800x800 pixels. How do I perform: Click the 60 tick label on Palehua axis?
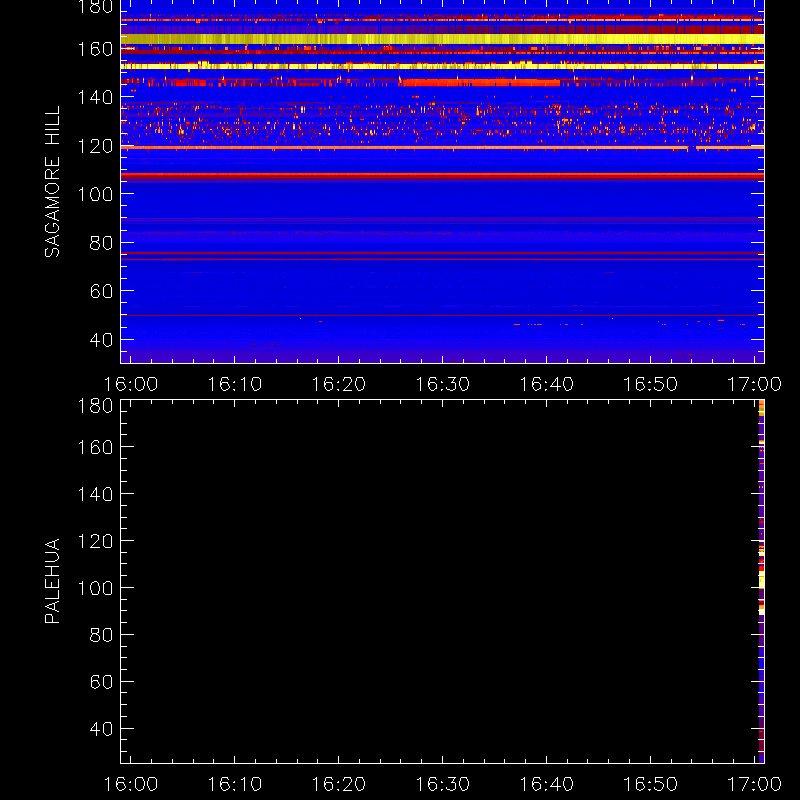point(101,682)
